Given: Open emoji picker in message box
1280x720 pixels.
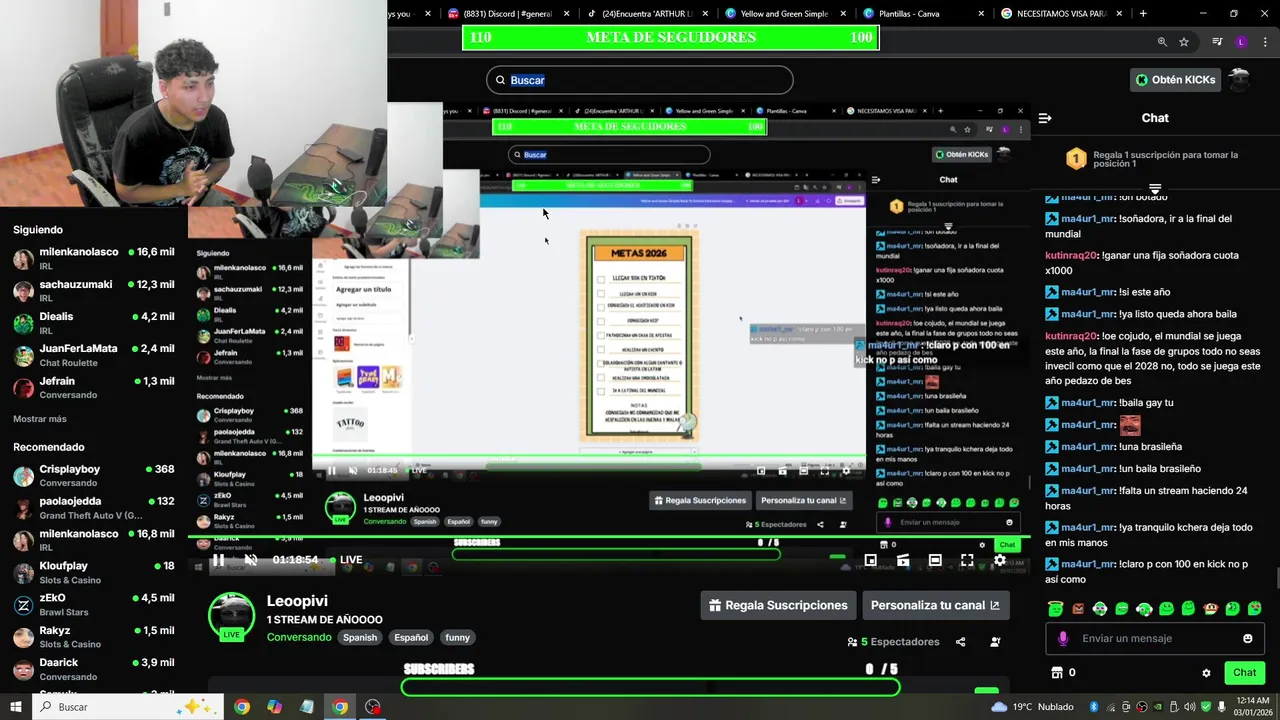Looking at the screenshot, I should pos(1247,638).
